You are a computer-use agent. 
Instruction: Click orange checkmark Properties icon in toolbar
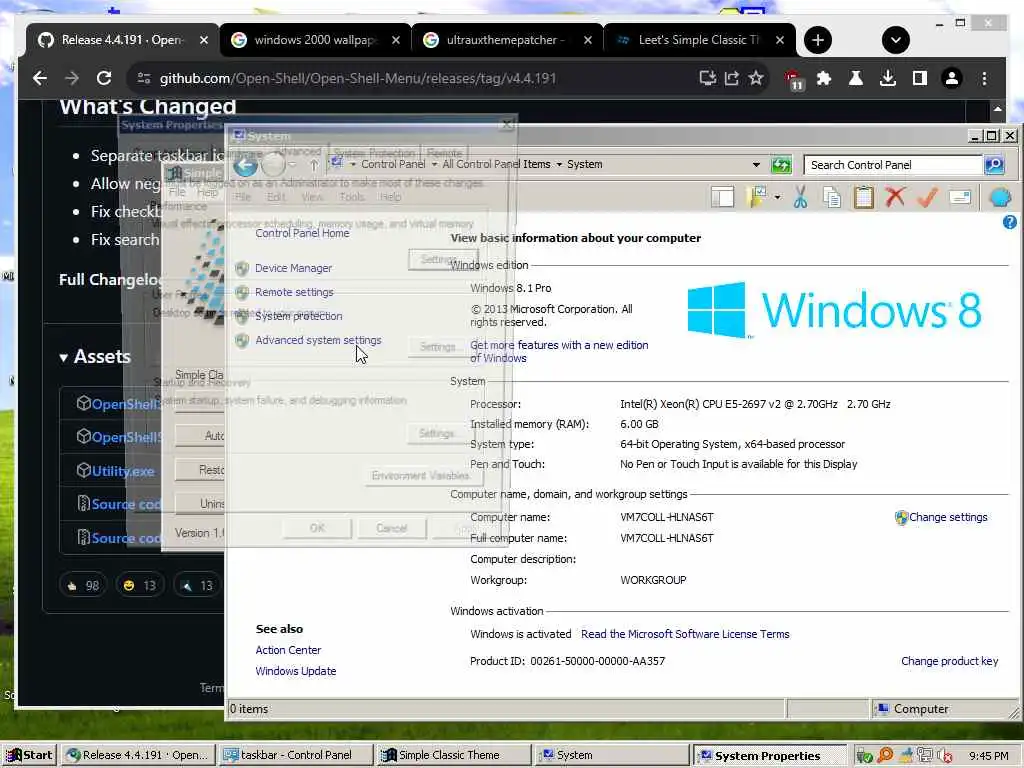(927, 197)
